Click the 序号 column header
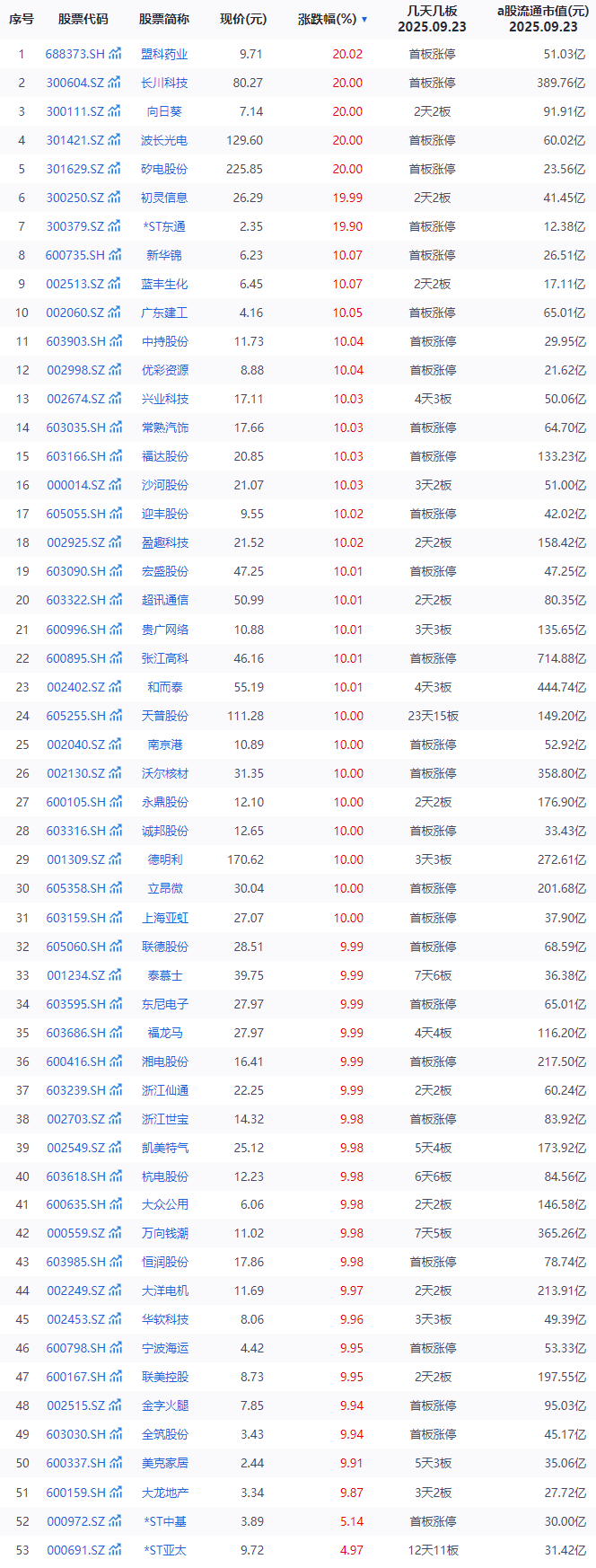 (22, 19)
